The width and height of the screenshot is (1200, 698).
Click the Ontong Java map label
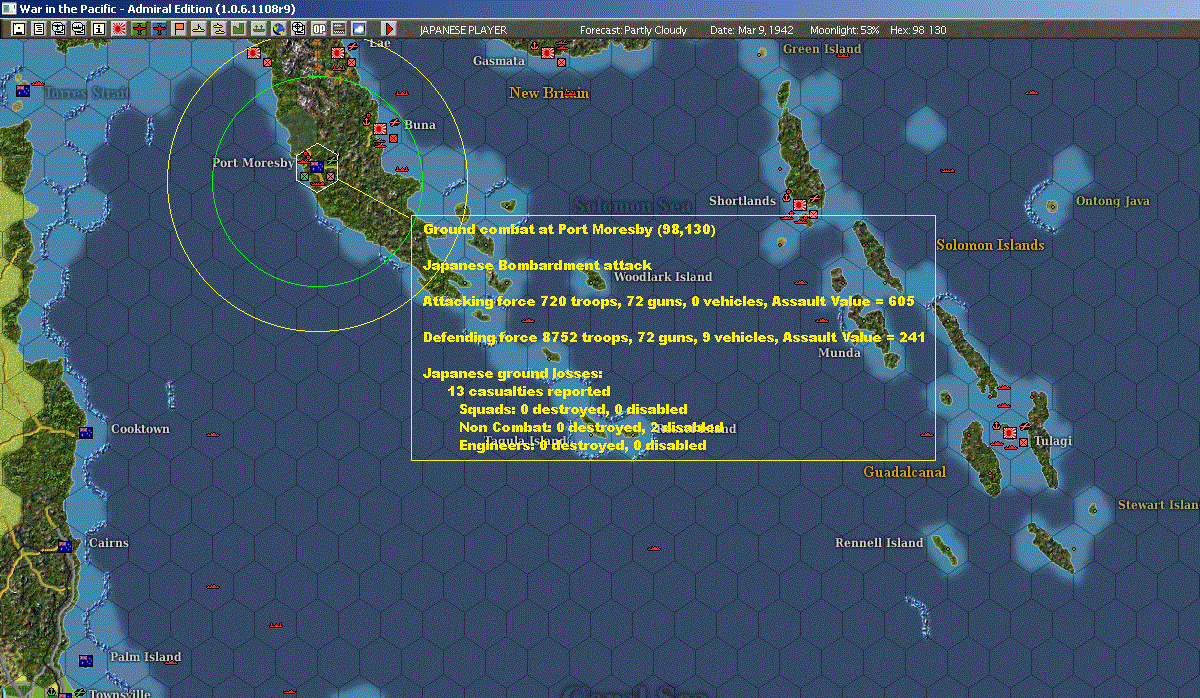tap(1113, 201)
